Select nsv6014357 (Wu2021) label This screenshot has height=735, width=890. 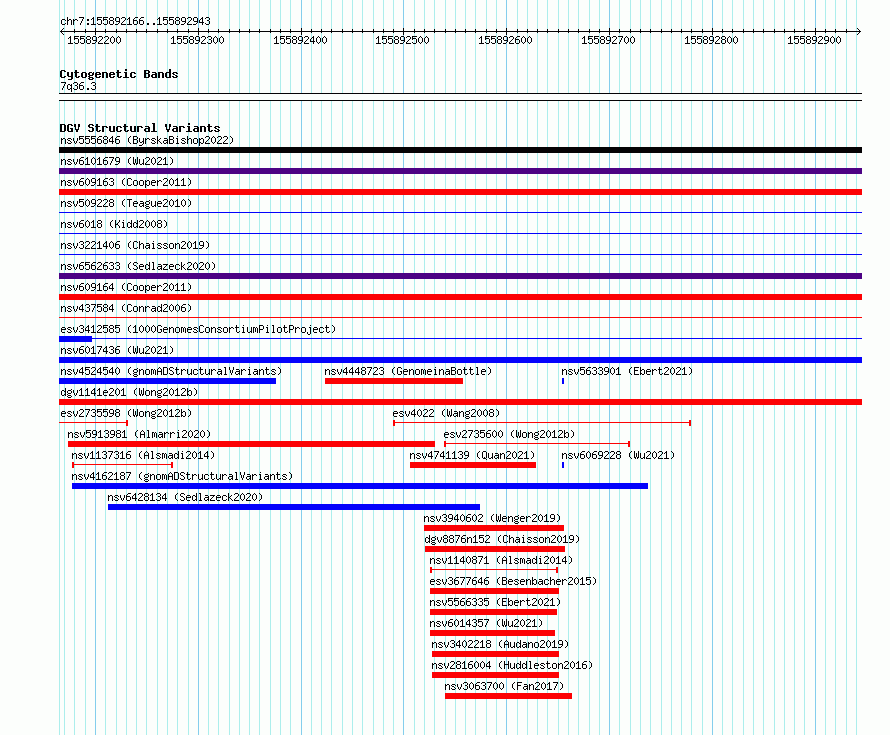486,623
